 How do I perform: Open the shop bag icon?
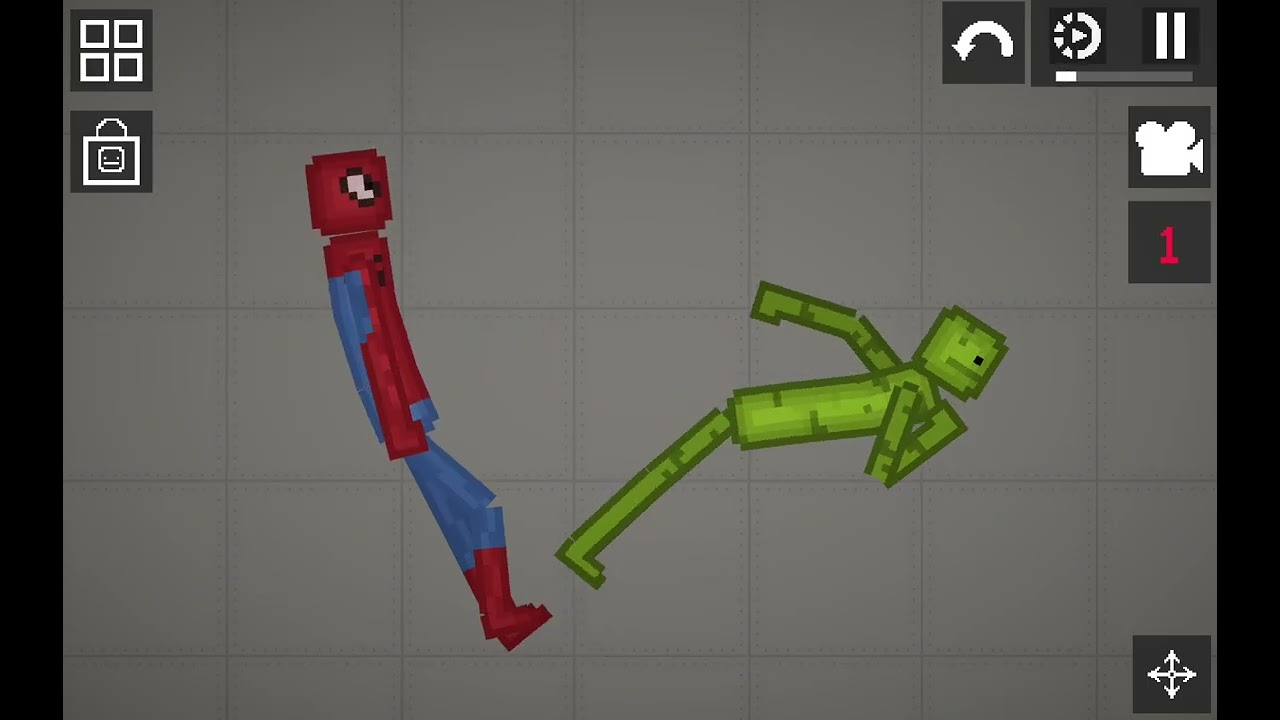click(x=111, y=152)
